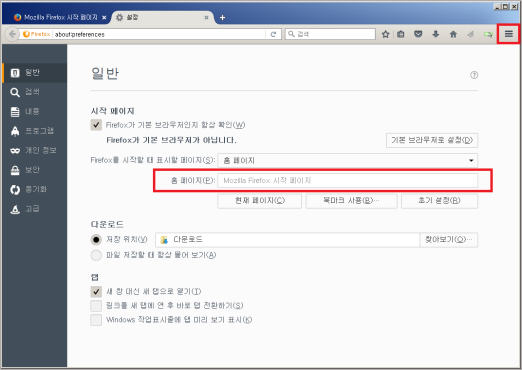Open the downloads arrow icon
522x370 pixels.
(435, 34)
